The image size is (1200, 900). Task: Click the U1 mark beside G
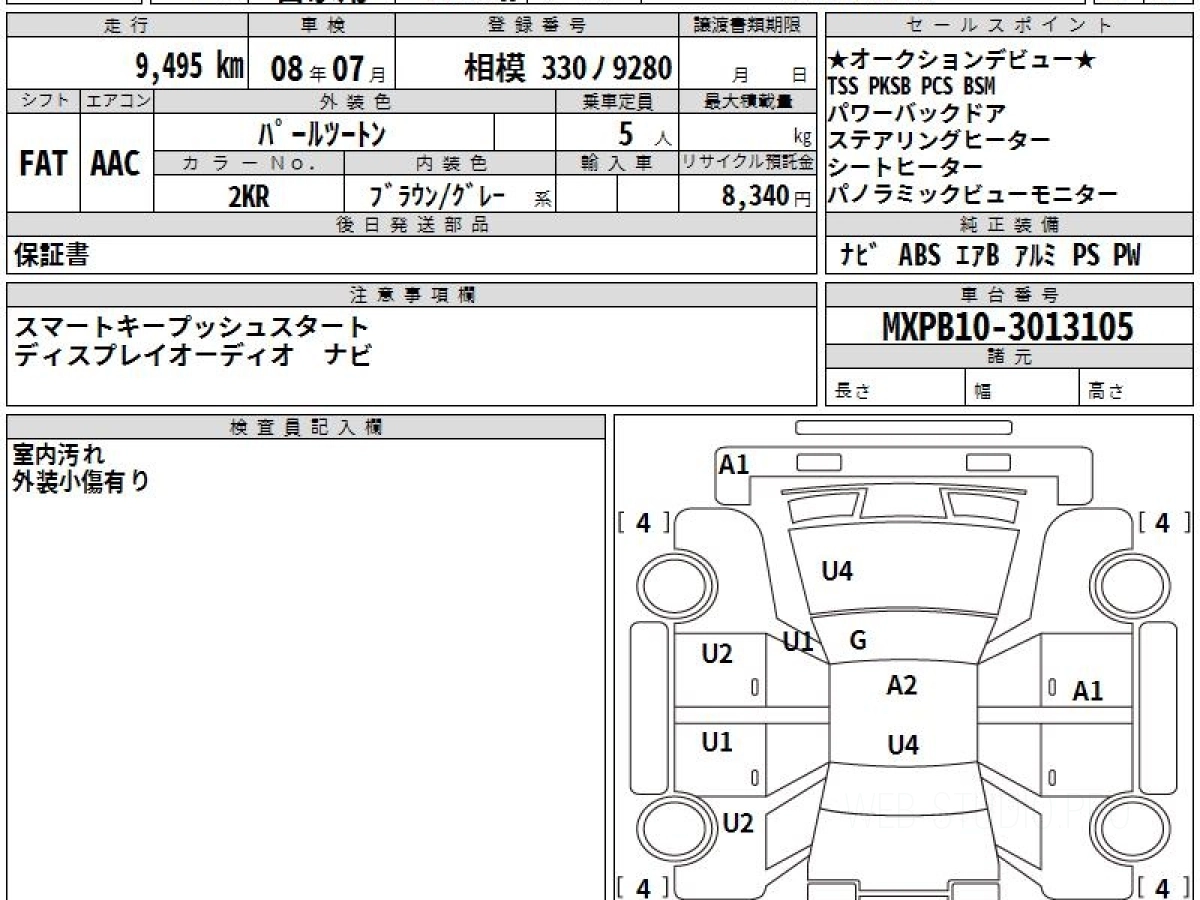pos(797,642)
